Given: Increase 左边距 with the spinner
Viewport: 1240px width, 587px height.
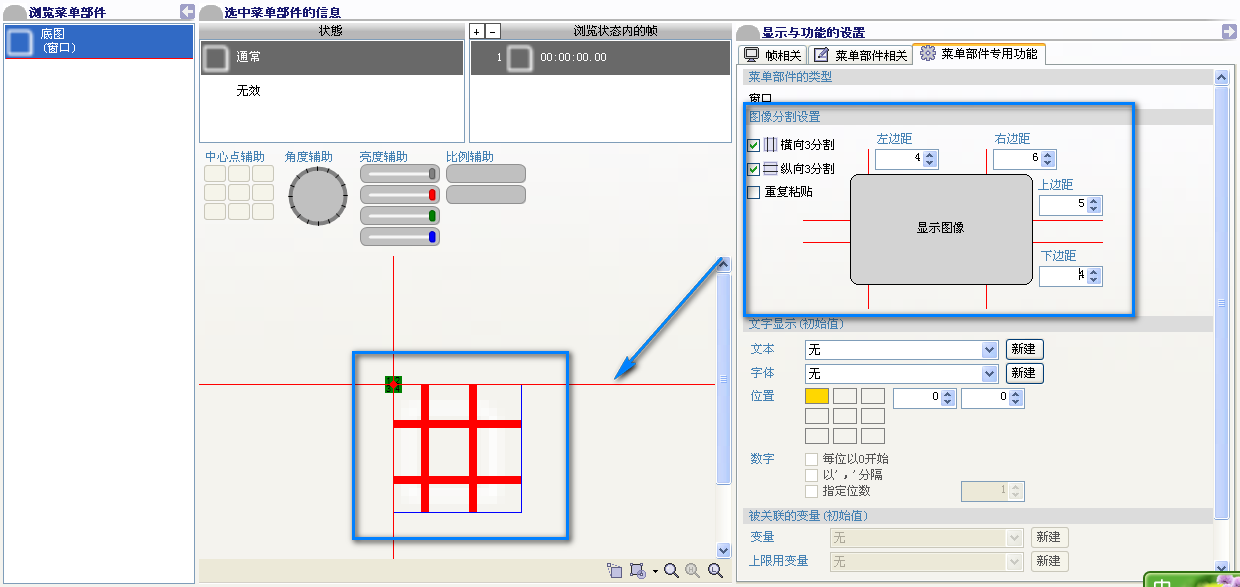Looking at the screenshot, I should 930,155.
